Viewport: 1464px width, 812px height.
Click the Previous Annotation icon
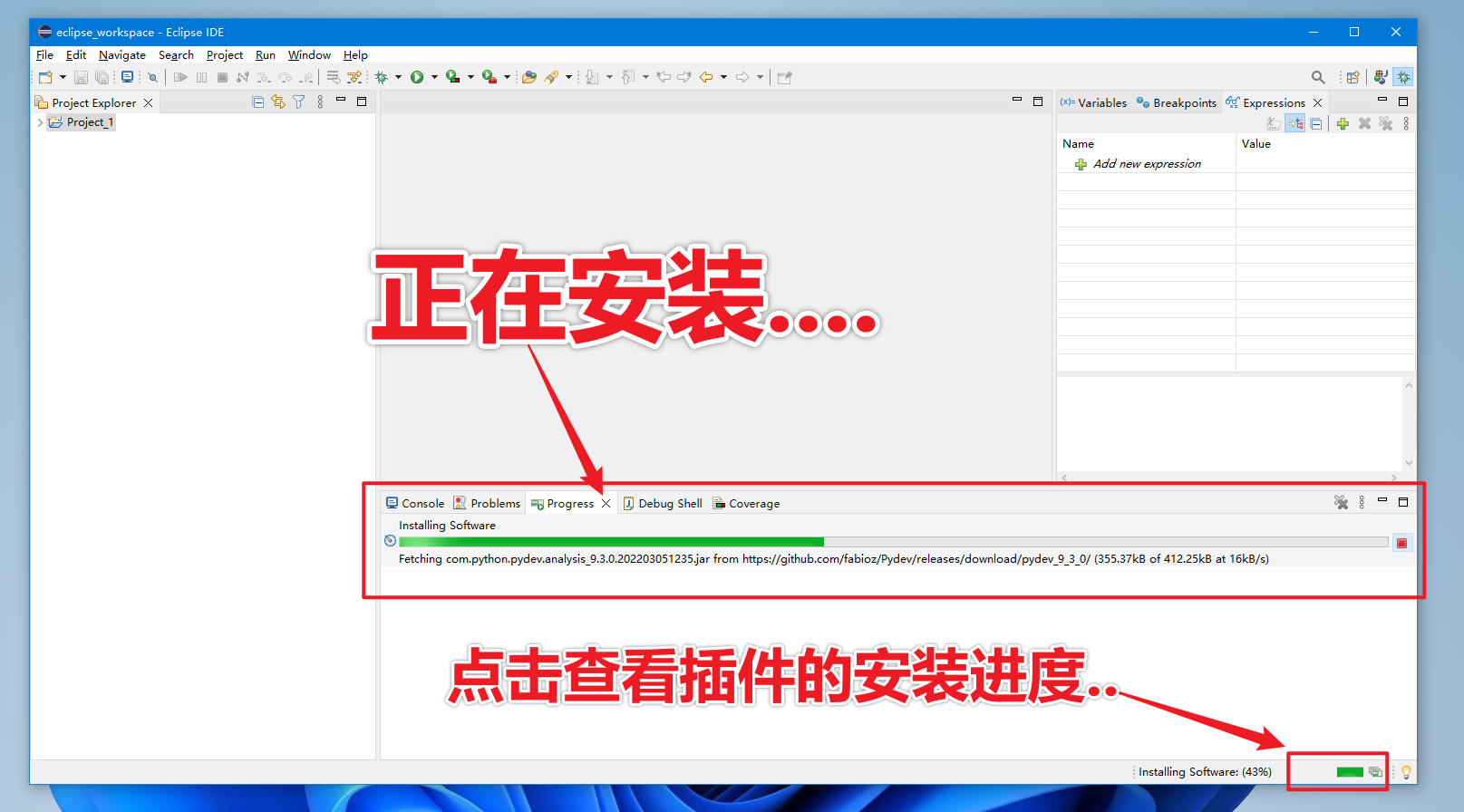(628, 77)
